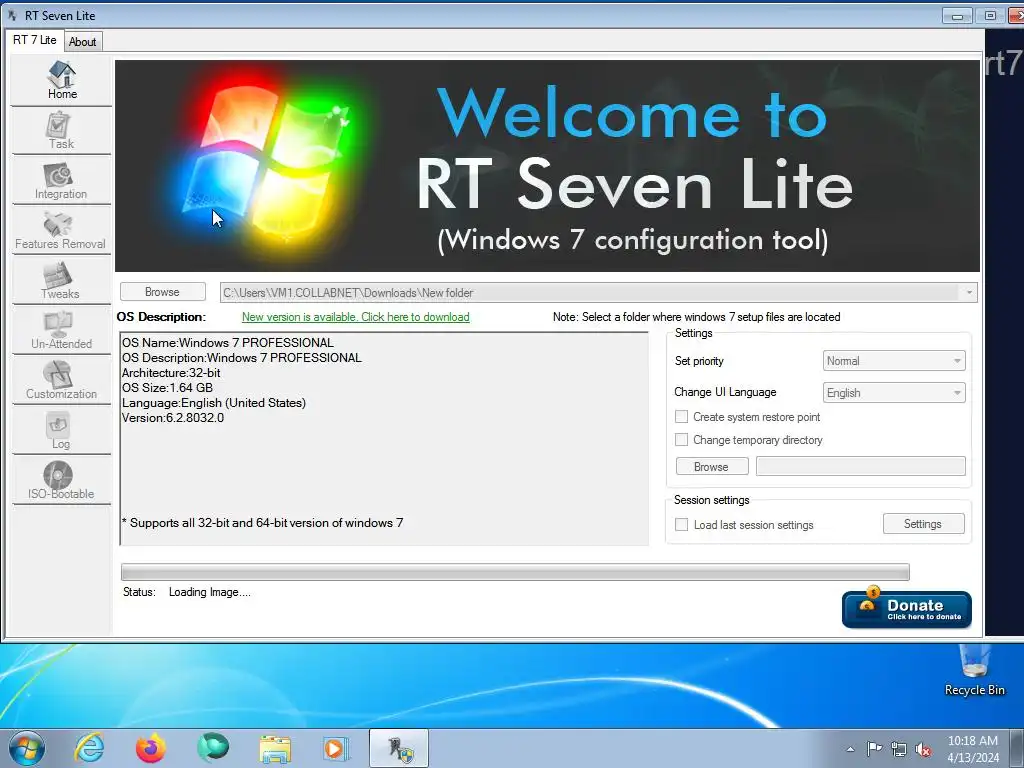This screenshot has height=768, width=1024.
Task: Show hidden tray icons arrow
Action: coord(850,749)
